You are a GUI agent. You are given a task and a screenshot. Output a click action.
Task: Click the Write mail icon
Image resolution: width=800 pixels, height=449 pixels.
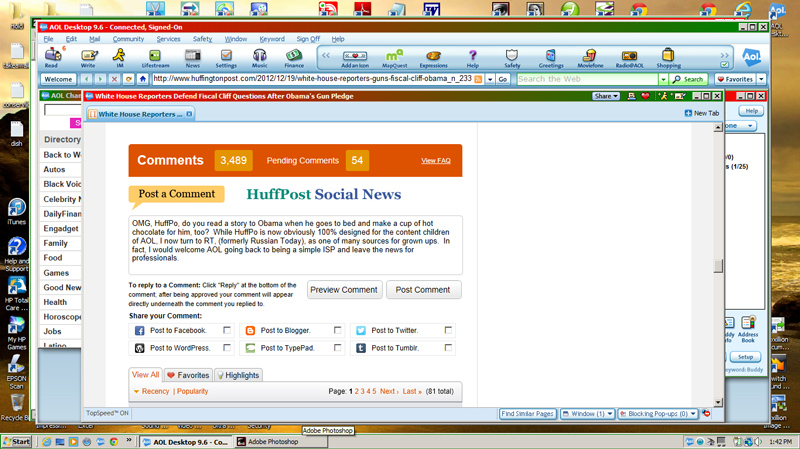[x=88, y=57]
